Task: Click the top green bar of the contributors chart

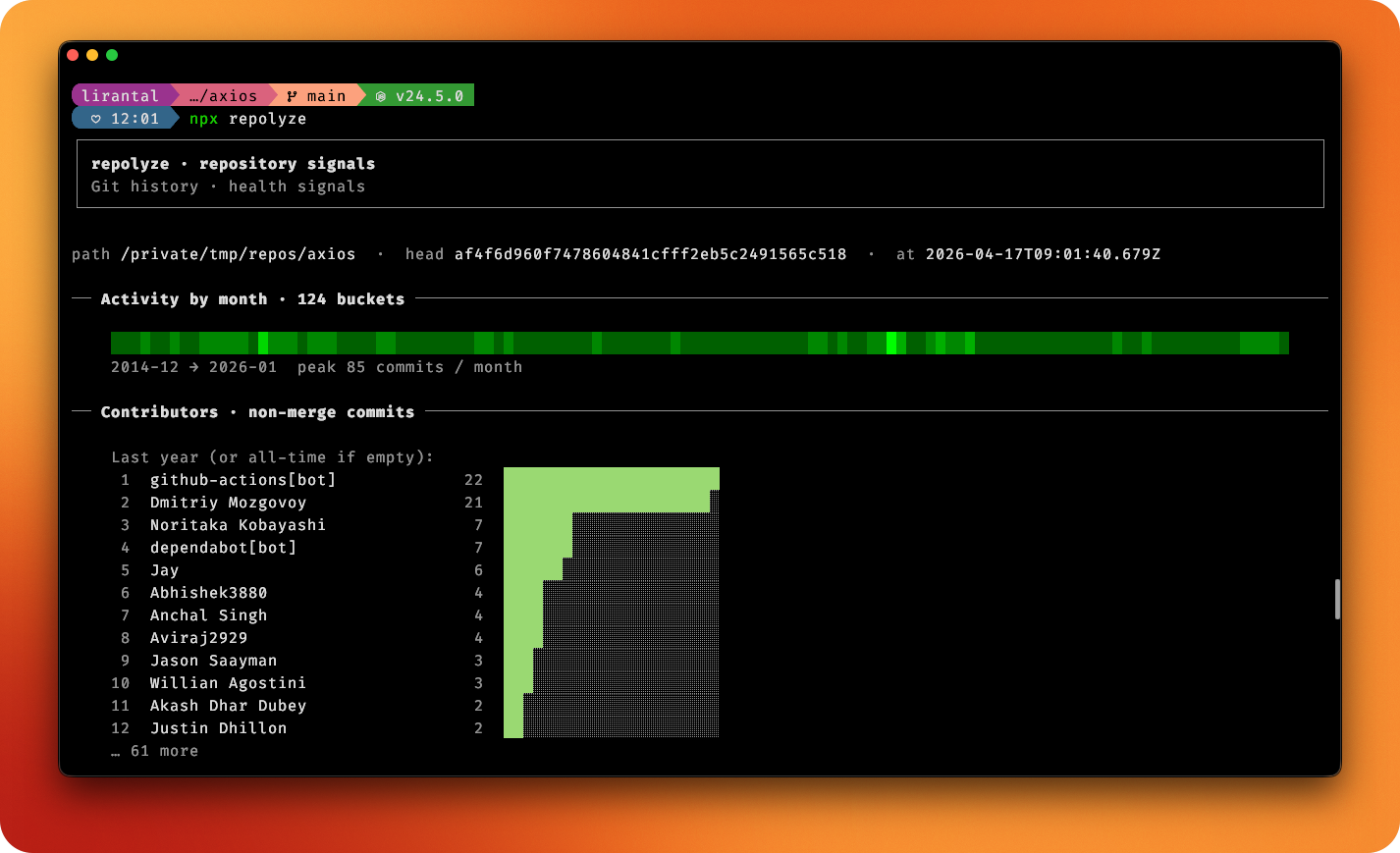Action: coord(612,479)
